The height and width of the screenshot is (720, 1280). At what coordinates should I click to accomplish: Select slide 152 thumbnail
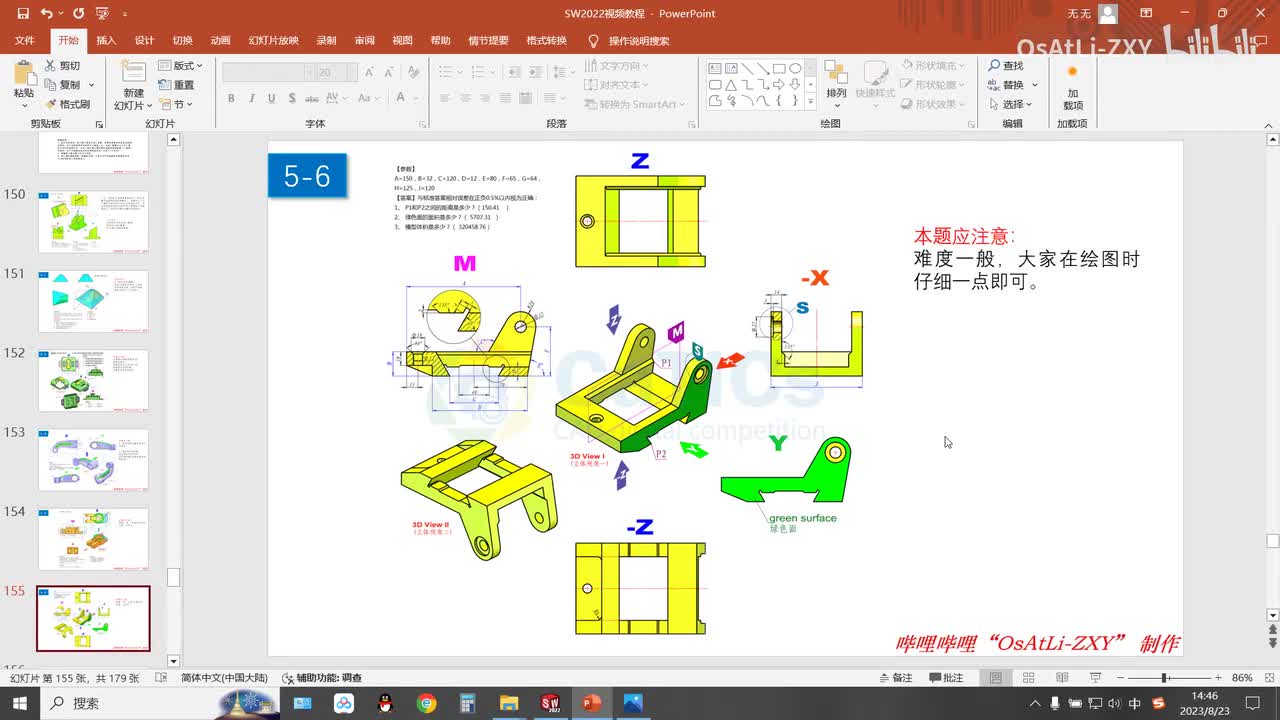[93, 380]
